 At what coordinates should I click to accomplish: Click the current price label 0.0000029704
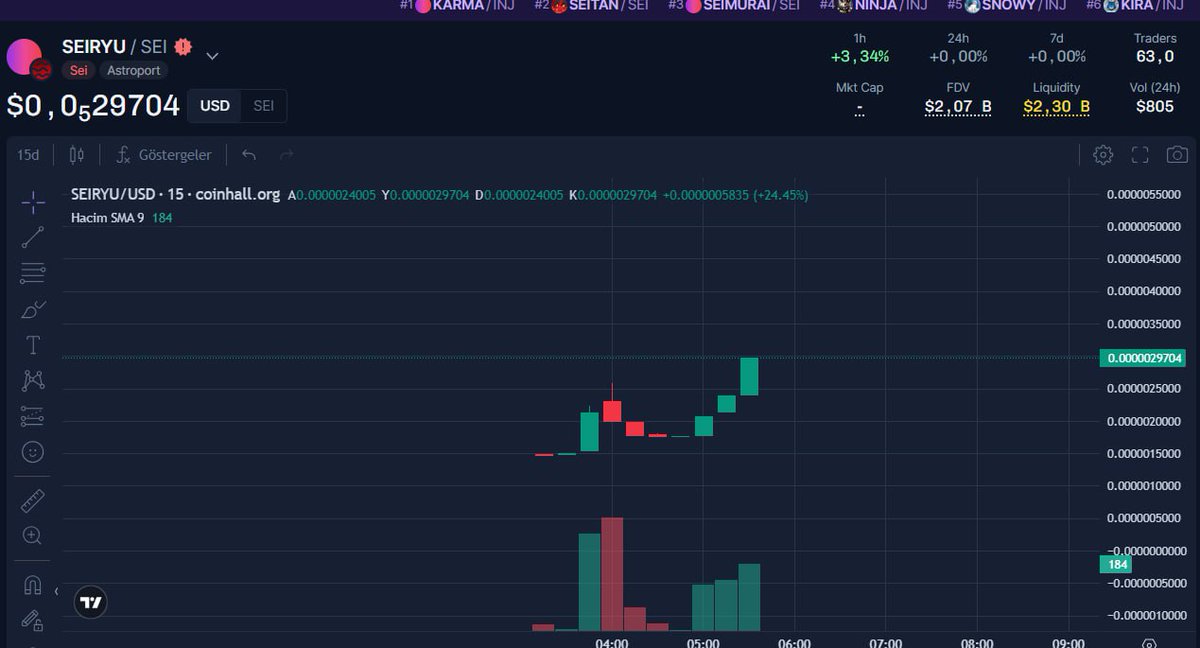tap(1144, 358)
